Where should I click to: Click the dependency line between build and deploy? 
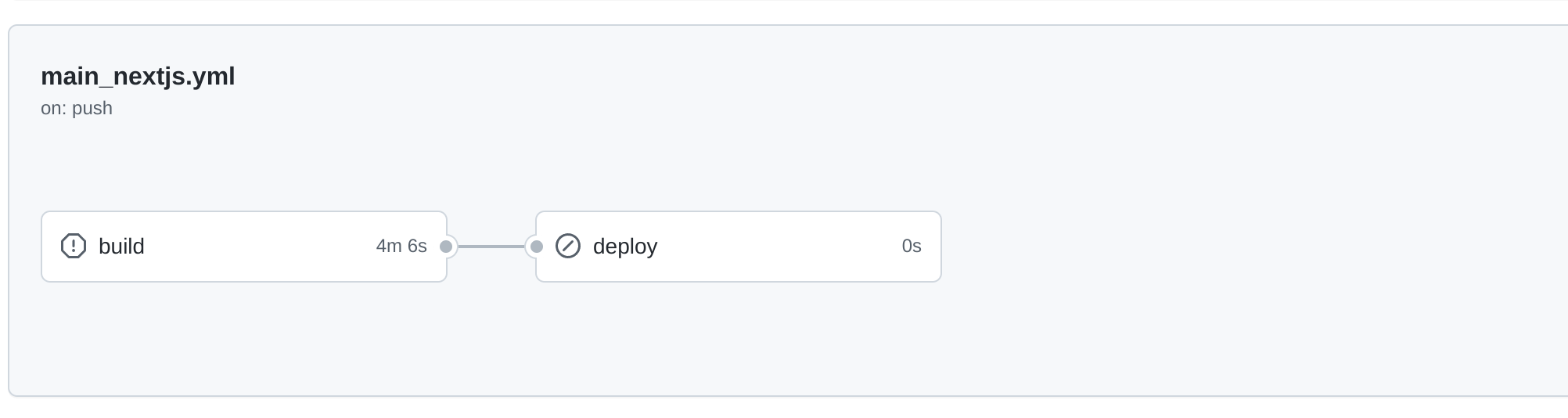click(x=491, y=247)
